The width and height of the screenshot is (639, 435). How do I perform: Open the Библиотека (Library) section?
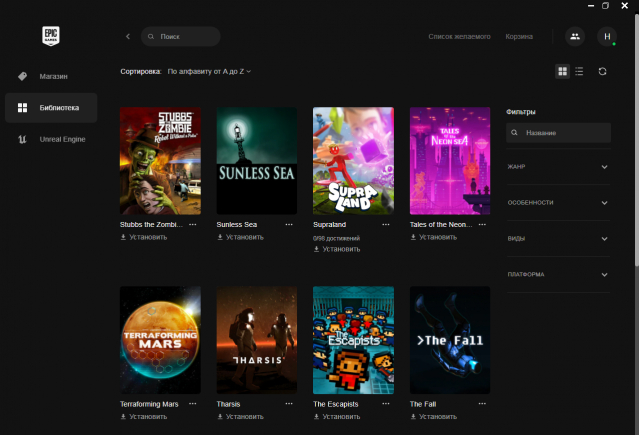[x=51, y=108]
